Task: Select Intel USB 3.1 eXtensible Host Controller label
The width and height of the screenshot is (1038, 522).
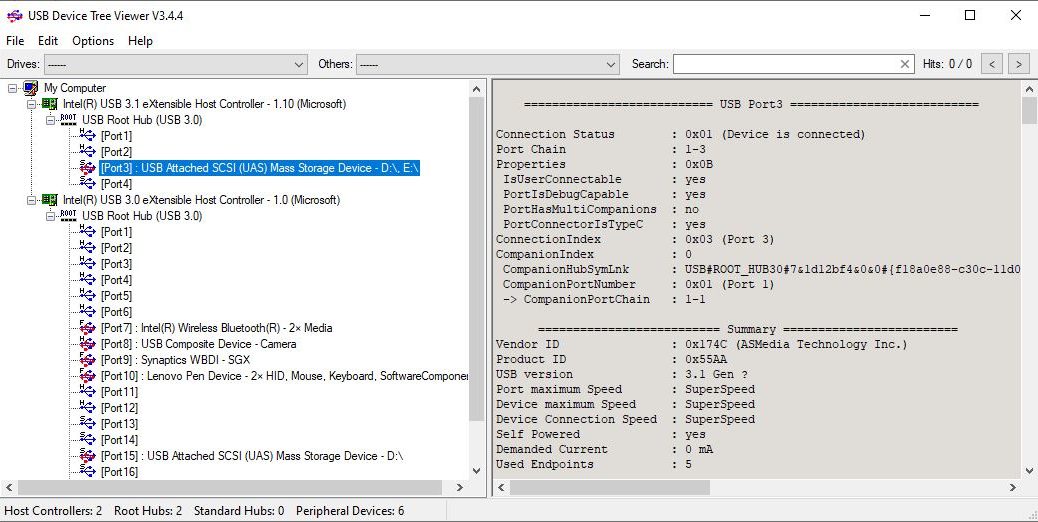Action: coord(205,104)
